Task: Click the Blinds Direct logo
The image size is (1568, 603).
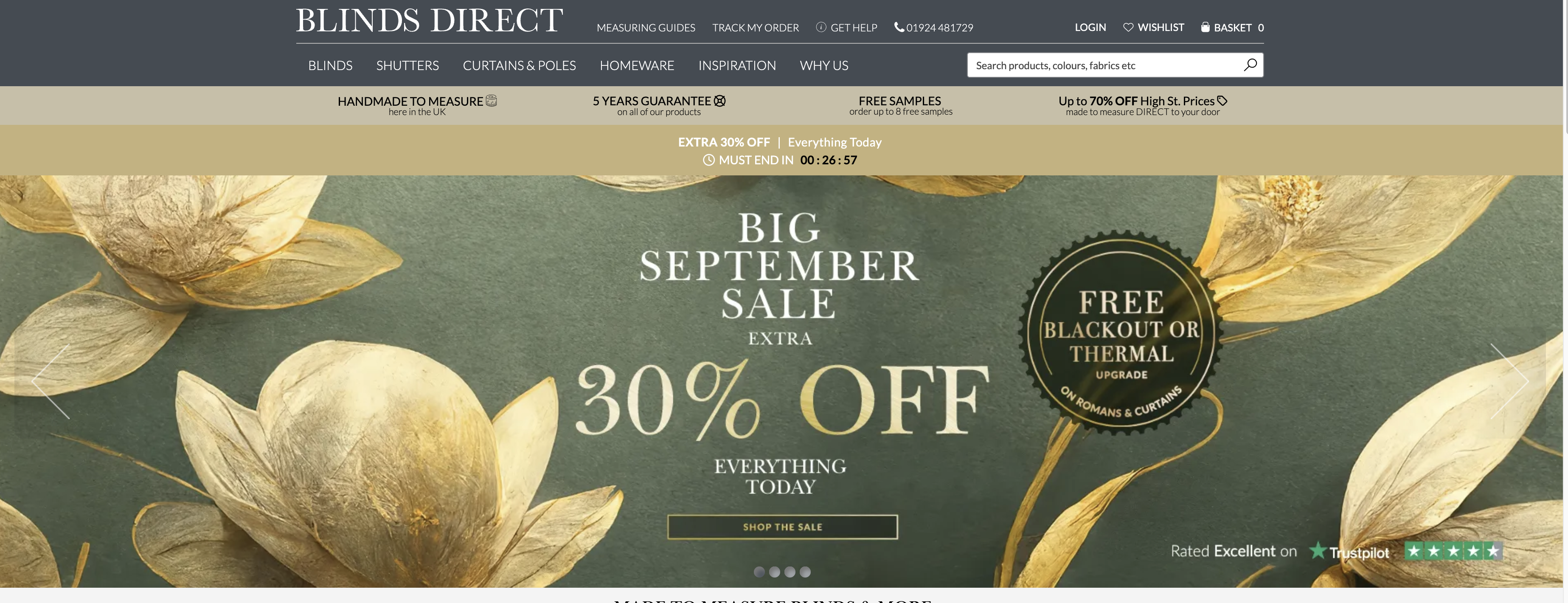Action: (x=429, y=21)
